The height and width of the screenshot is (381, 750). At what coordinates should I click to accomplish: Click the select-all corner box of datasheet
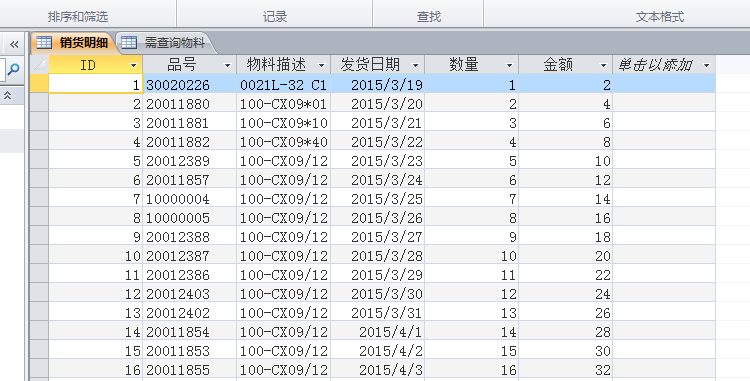pos(39,65)
